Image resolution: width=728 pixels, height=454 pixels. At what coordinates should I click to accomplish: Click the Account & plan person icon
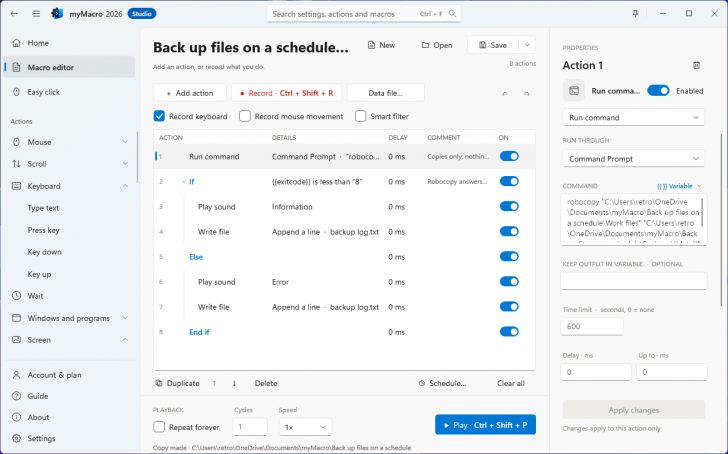click(x=17, y=375)
